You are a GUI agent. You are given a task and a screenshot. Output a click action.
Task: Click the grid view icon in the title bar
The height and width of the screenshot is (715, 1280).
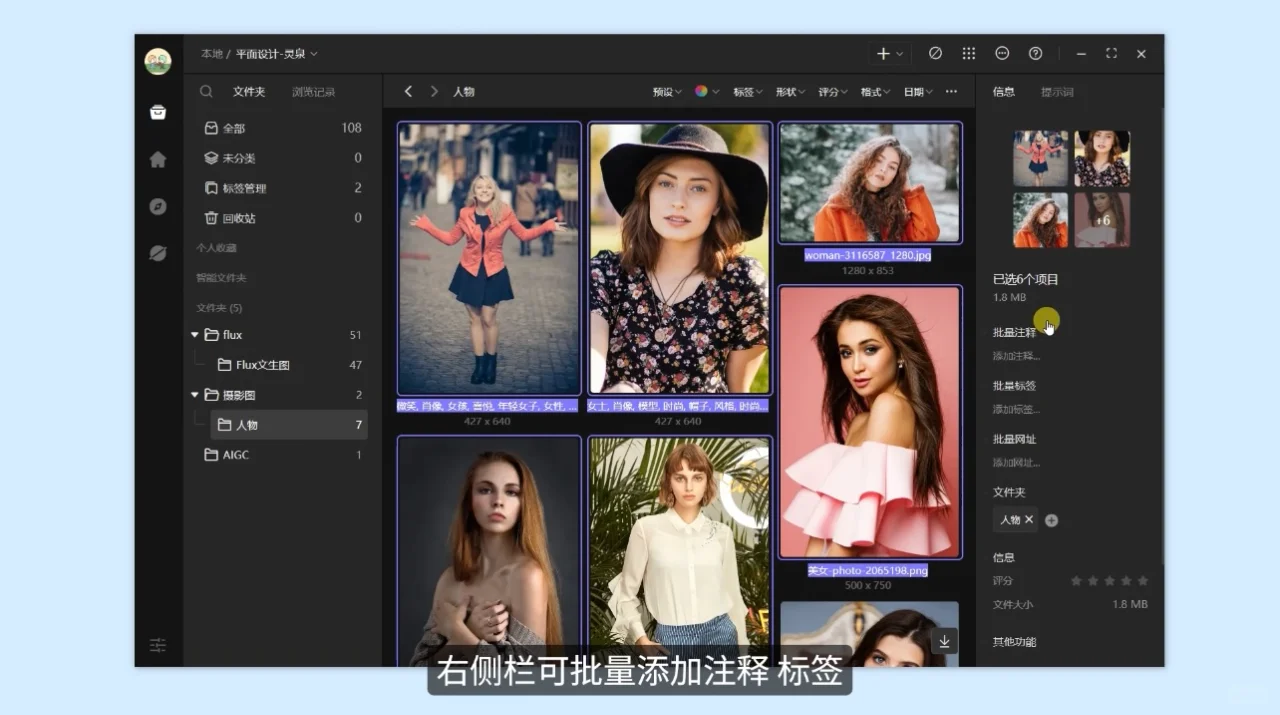pos(968,53)
